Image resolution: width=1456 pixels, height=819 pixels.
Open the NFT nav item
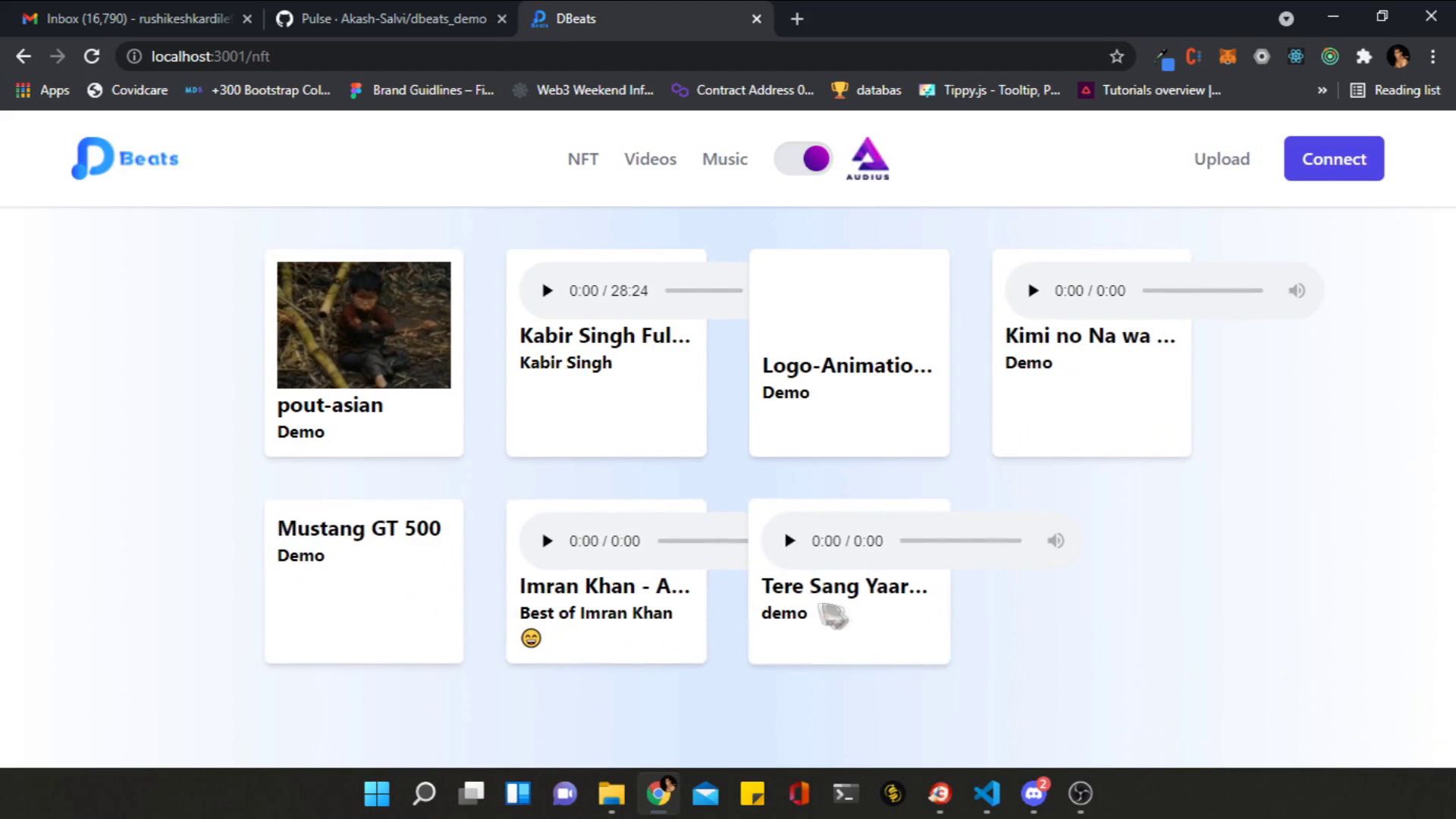(582, 158)
